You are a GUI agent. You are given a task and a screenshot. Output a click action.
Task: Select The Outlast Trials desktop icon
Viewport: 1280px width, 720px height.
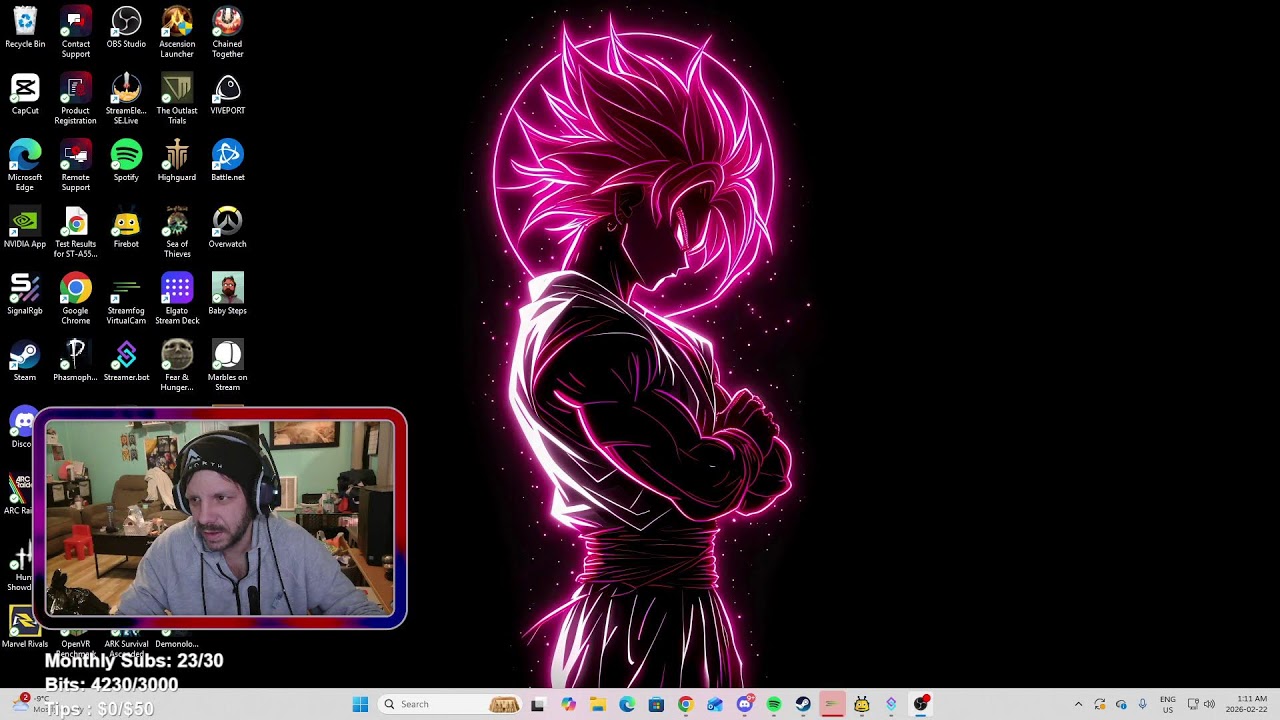pyautogui.click(x=177, y=99)
